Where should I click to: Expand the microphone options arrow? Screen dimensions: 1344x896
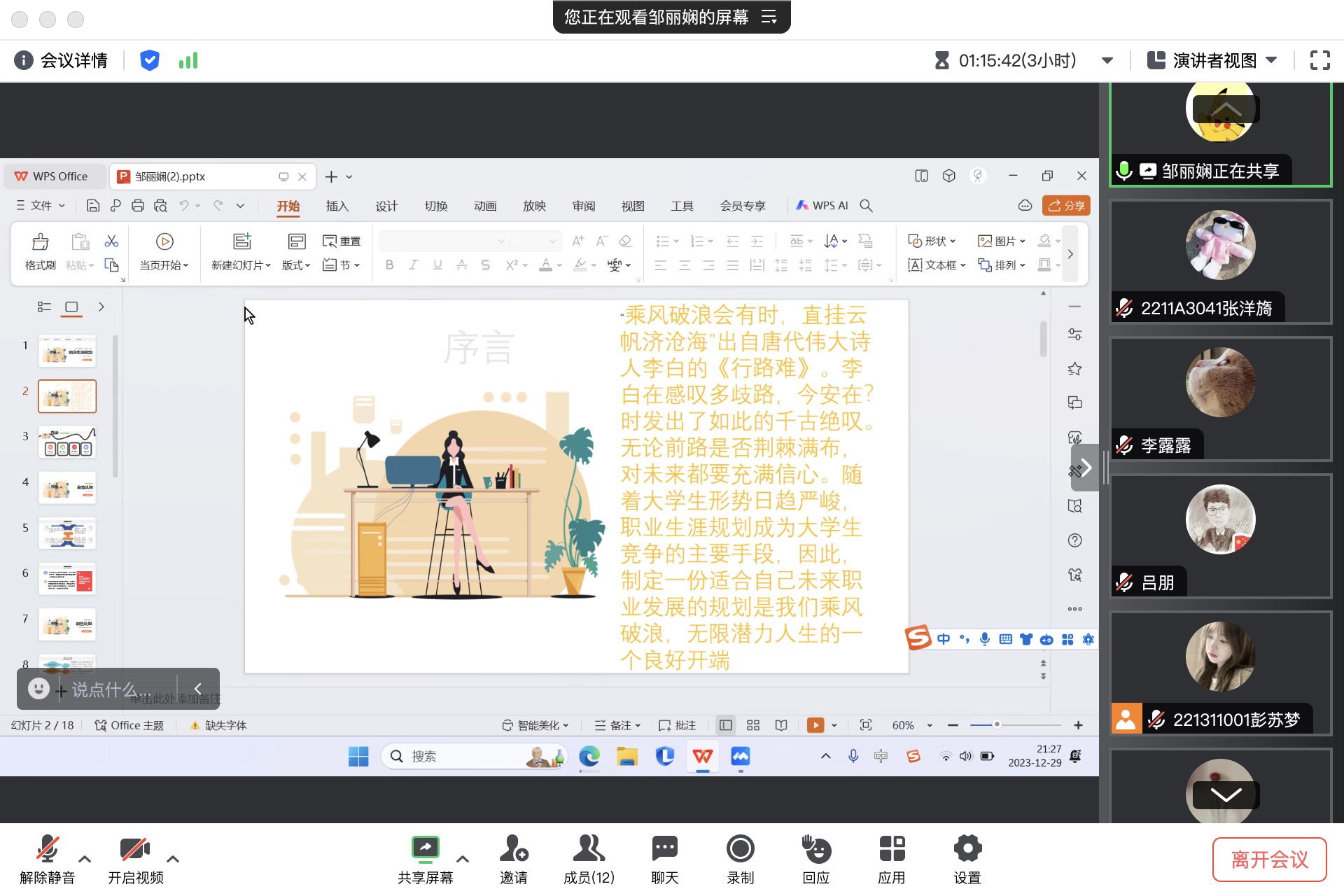click(85, 859)
